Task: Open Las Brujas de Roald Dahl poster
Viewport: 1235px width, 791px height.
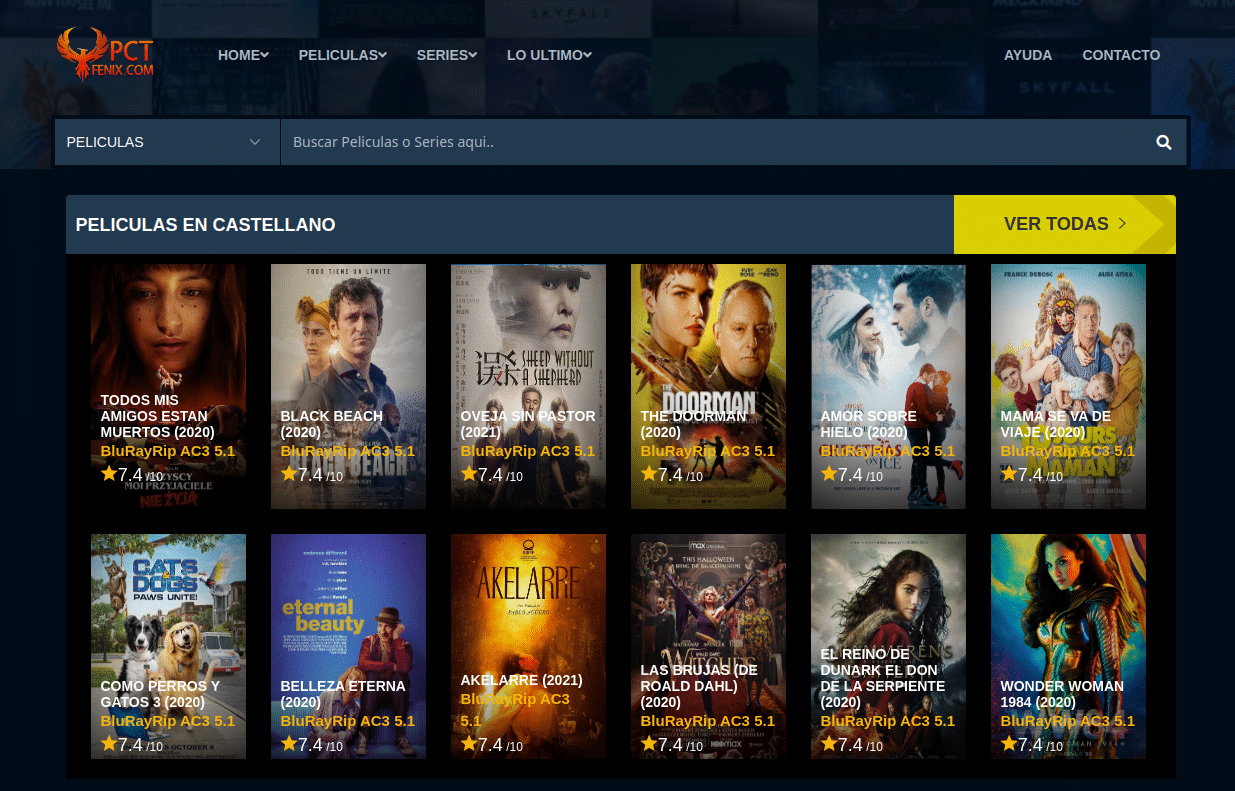Action: point(708,646)
